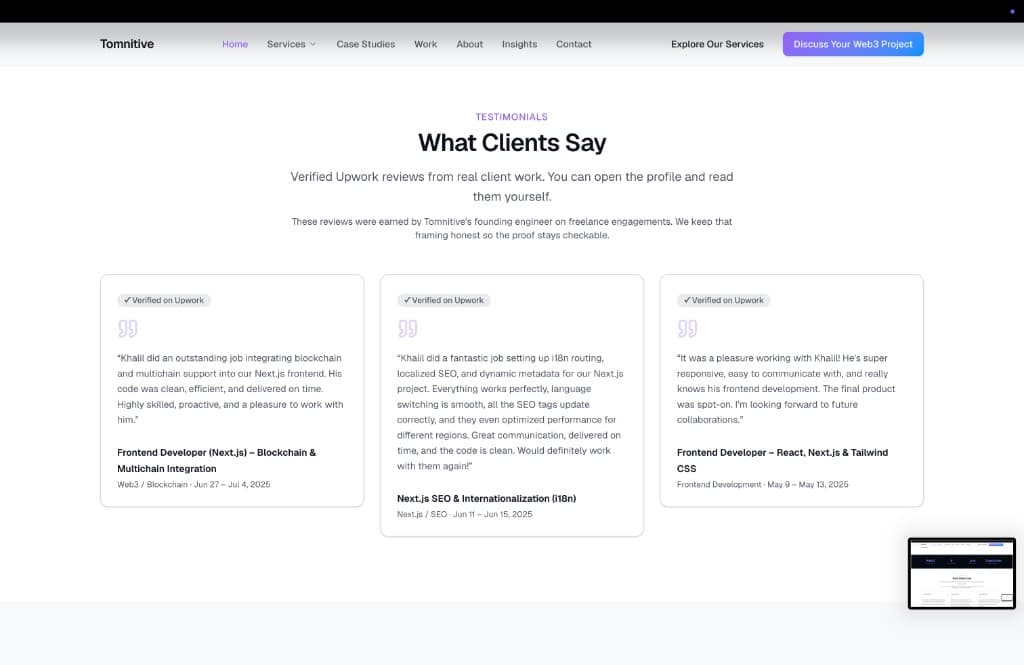This screenshot has width=1024, height=665.
Task: Click the Next.js SEO & Internationalization (i18n) title
Action: coord(487,498)
